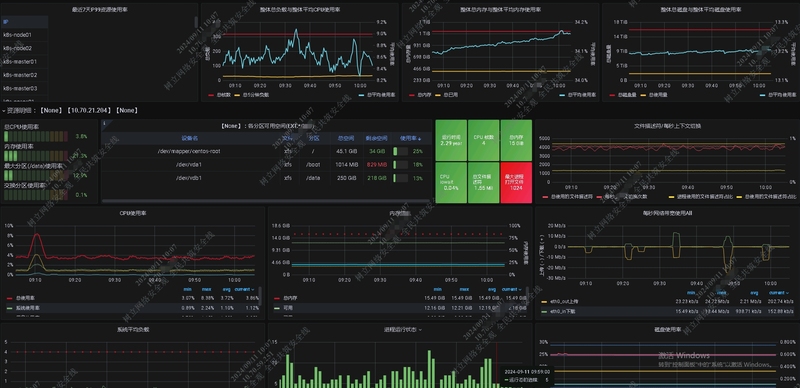Sort the table by the 分区 column header
The height and width of the screenshot is (388, 800).
314,138
